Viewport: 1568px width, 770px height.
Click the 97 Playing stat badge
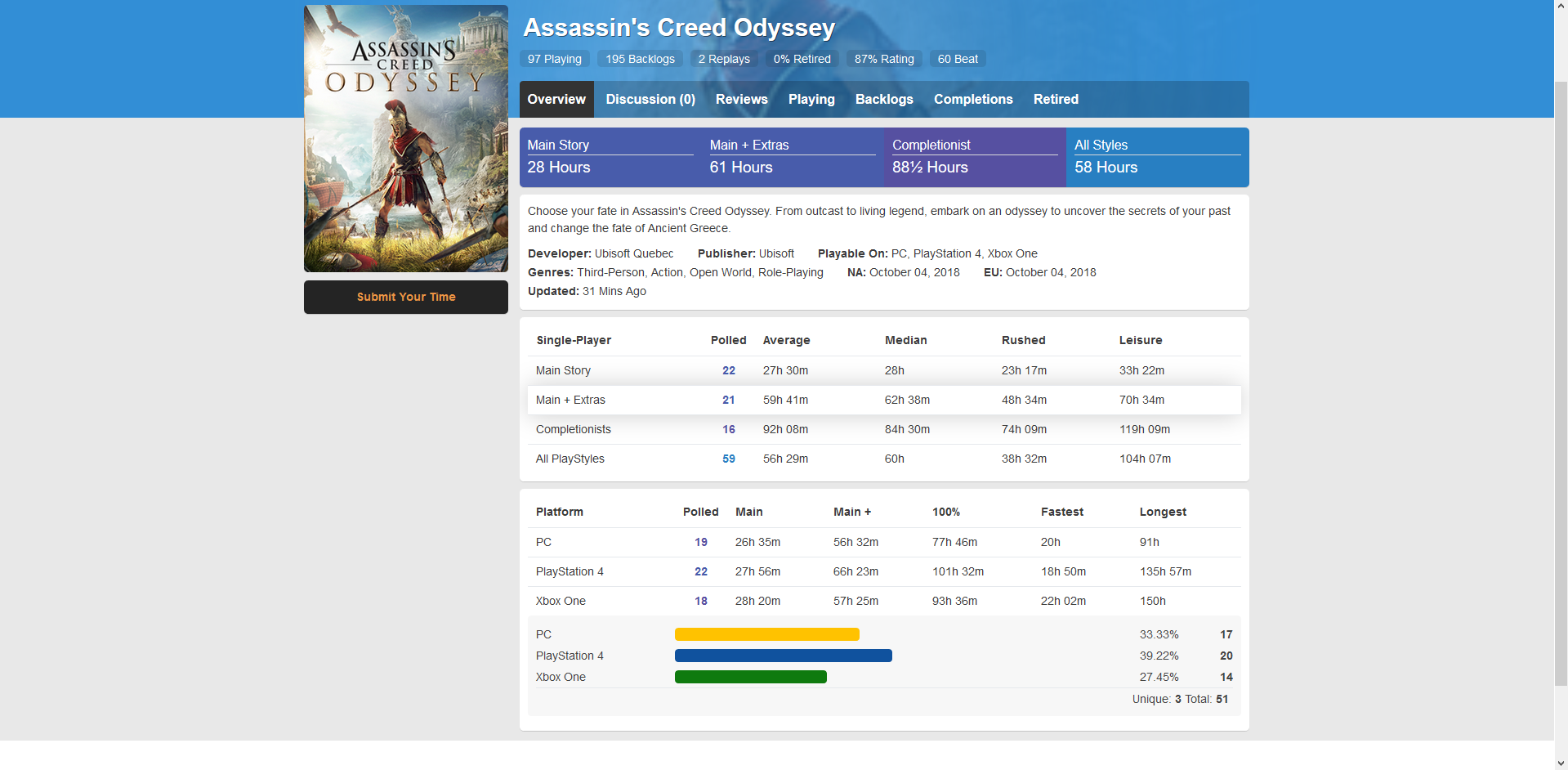click(x=554, y=59)
